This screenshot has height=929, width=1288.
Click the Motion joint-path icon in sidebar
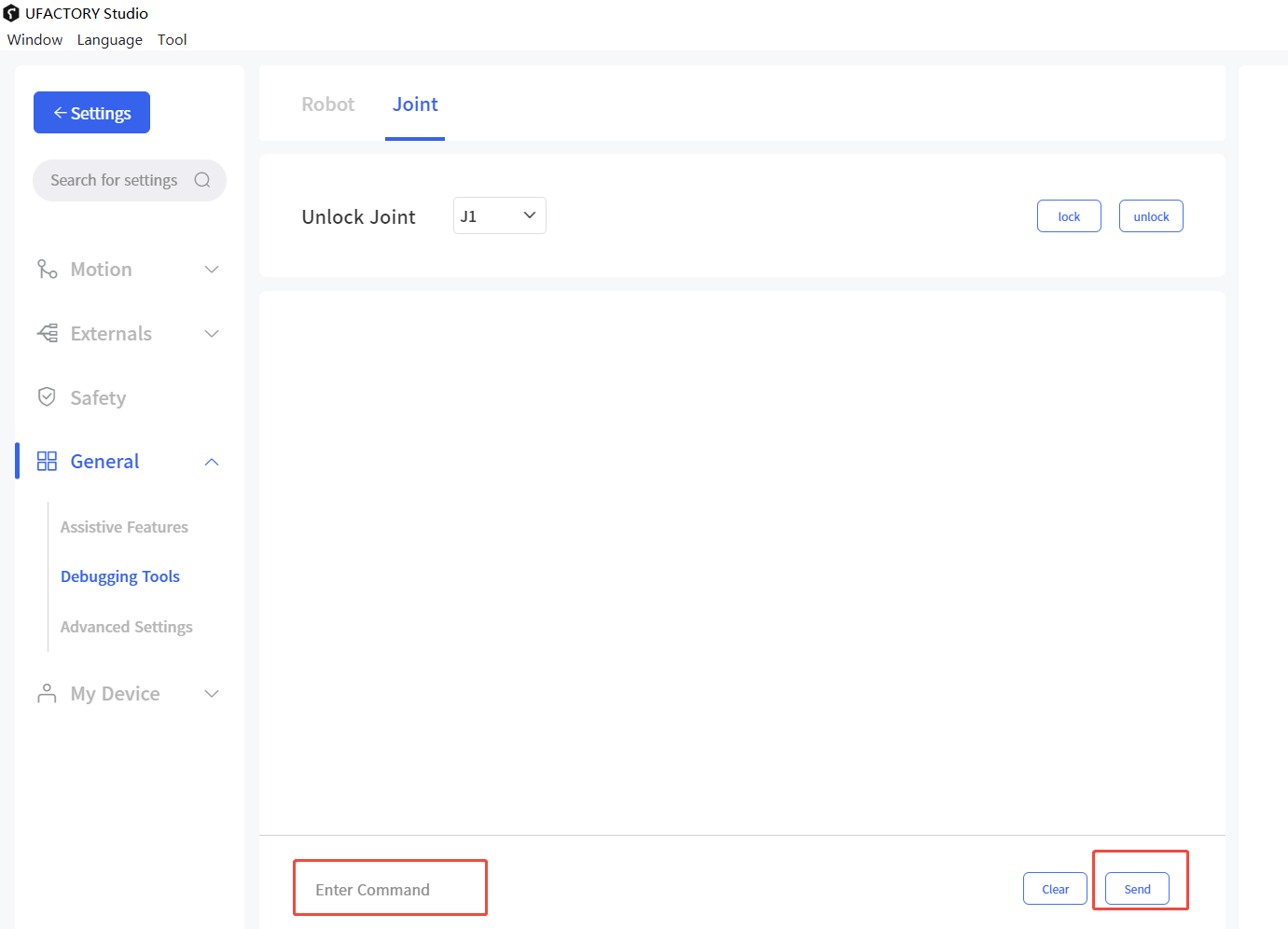tap(47, 270)
